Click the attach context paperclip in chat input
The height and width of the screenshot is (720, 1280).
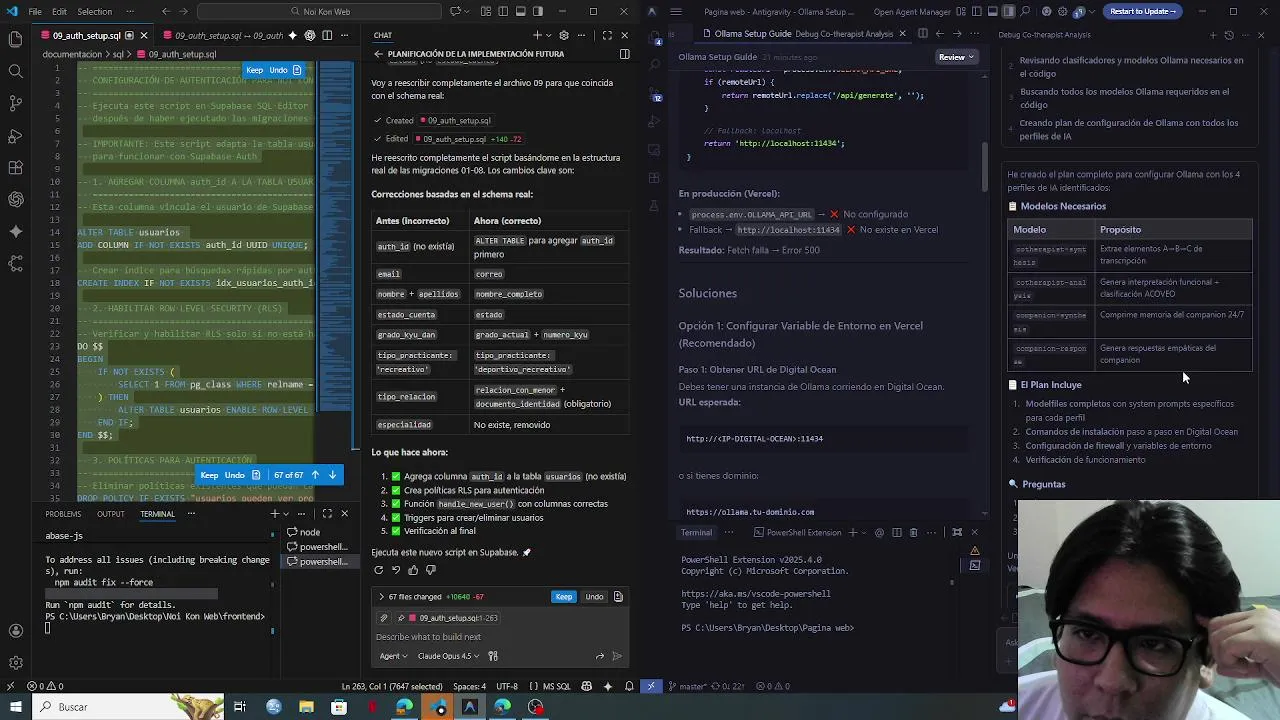tap(383, 618)
